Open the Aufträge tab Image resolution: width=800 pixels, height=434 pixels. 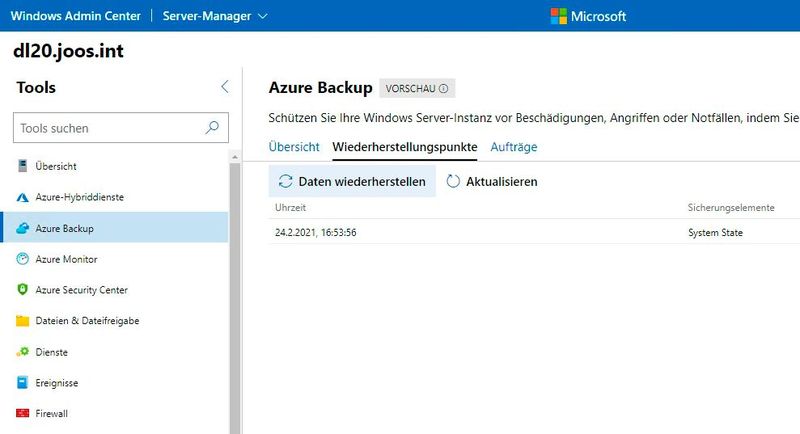click(x=514, y=147)
